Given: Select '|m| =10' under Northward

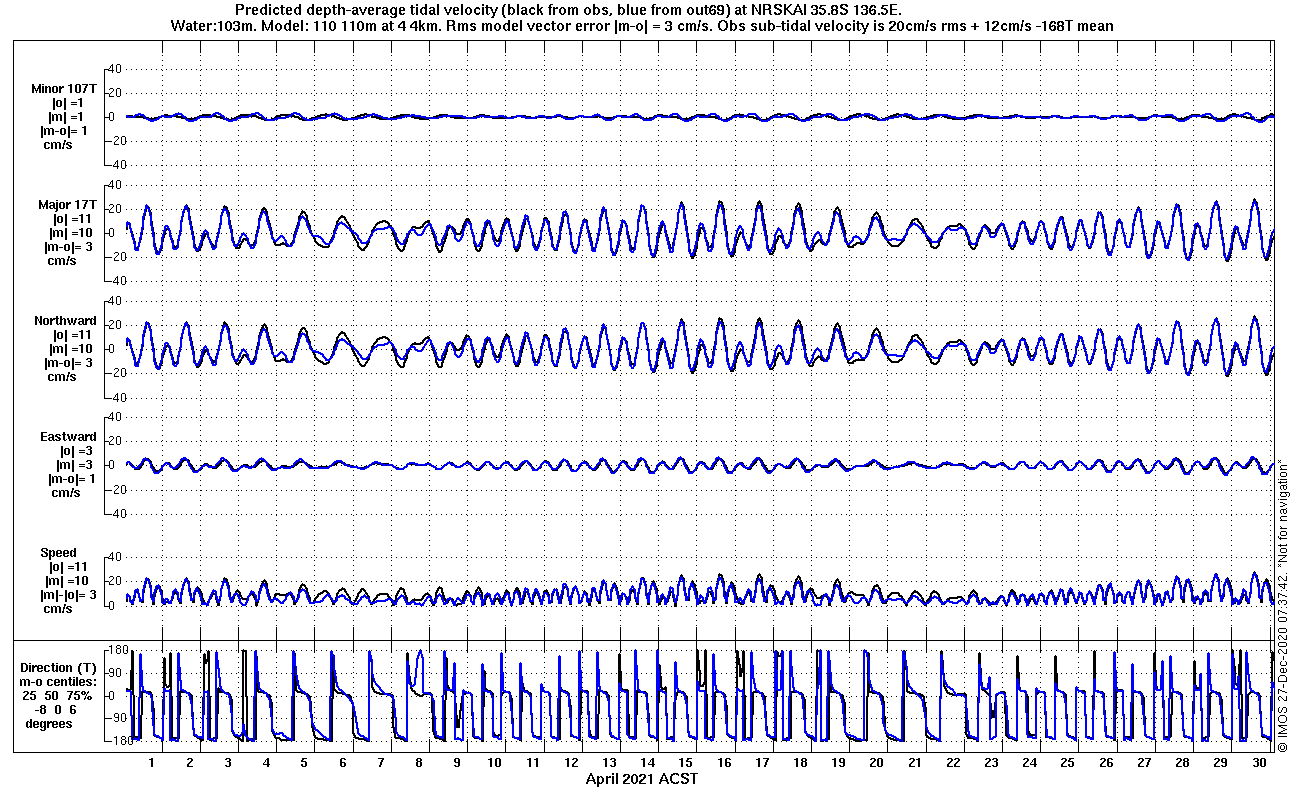Looking at the screenshot, I should (72, 349).
